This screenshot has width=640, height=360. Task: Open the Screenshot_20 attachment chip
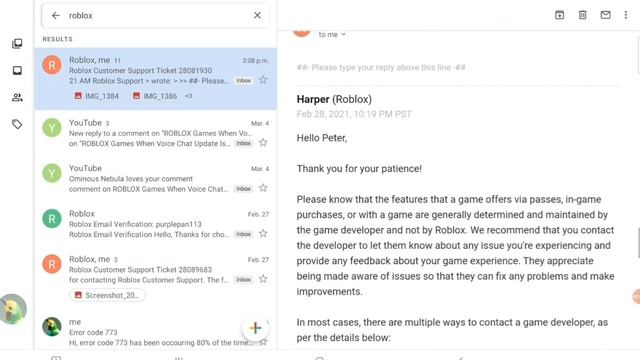tap(108, 295)
